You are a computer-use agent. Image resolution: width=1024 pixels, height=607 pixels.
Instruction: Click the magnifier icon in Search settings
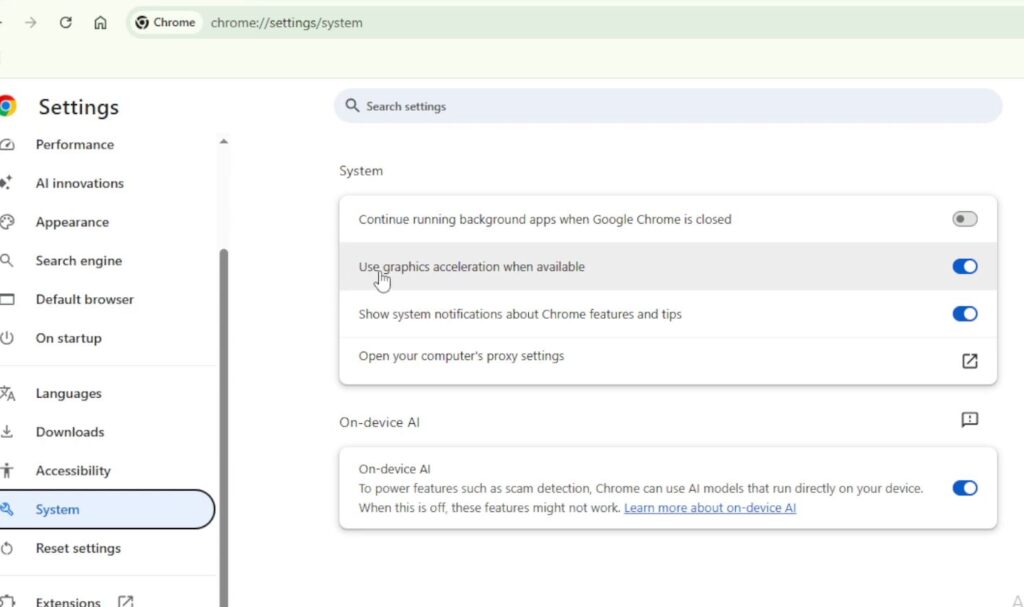[x=352, y=106]
